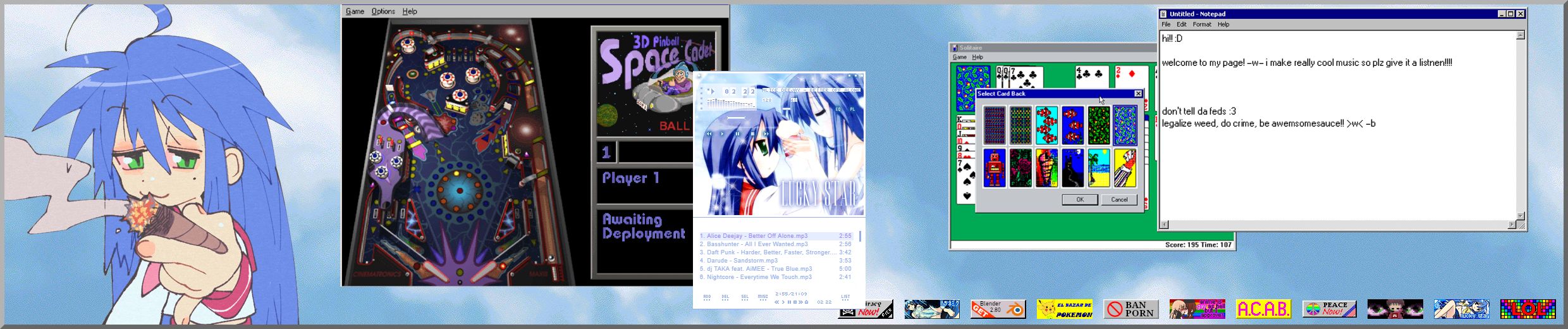
Task: Click Cancel in Select Card Back dialog
Action: tap(1119, 199)
